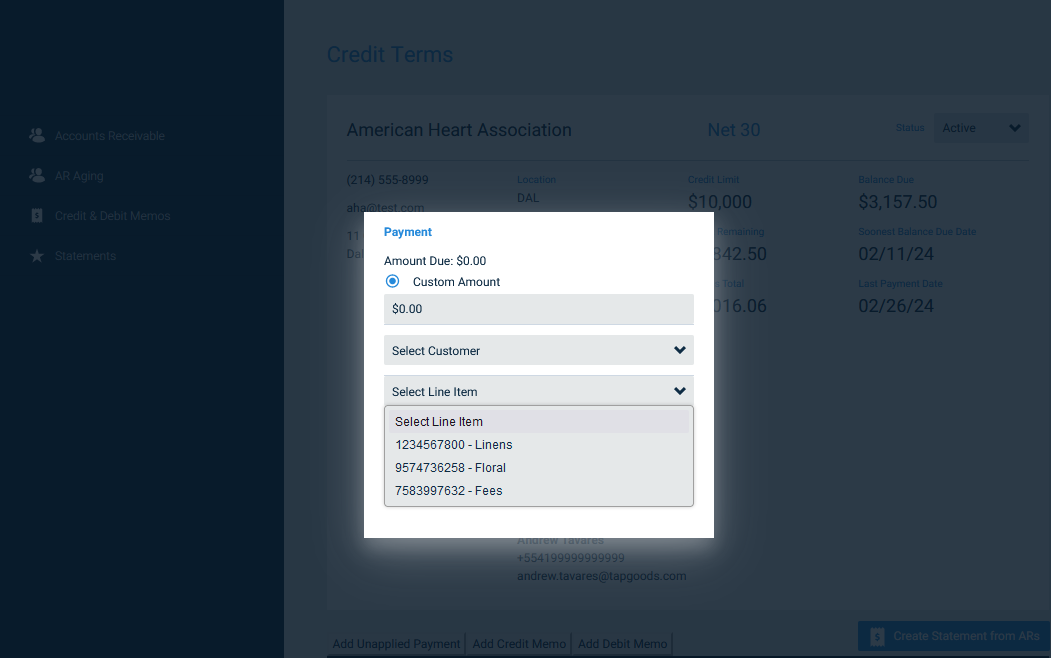This screenshot has height=658, width=1051.
Task: Pick the placeholder Select Line Item option
Action: coord(538,421)
